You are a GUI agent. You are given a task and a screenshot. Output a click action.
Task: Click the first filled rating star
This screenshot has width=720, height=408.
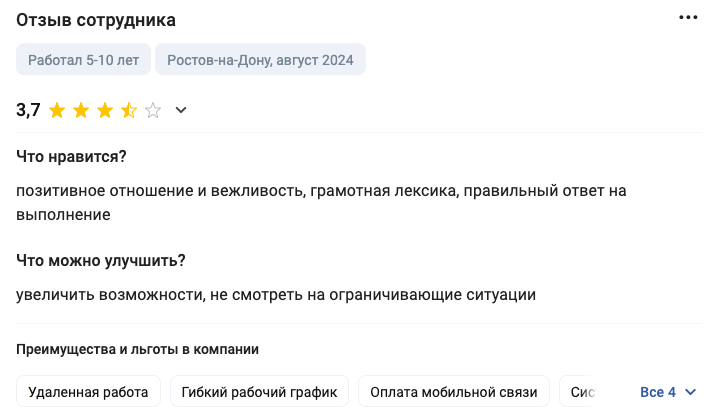(x=57, y=111)
